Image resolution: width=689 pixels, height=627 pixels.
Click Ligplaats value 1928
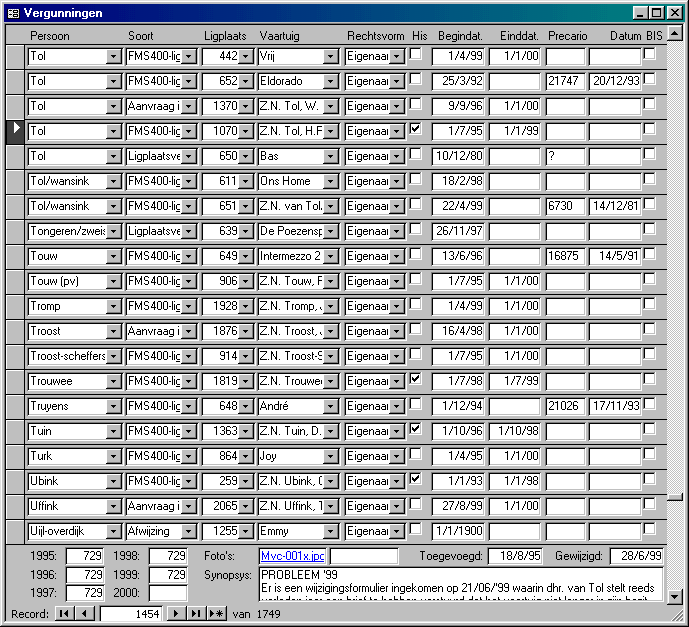[221, 306]
